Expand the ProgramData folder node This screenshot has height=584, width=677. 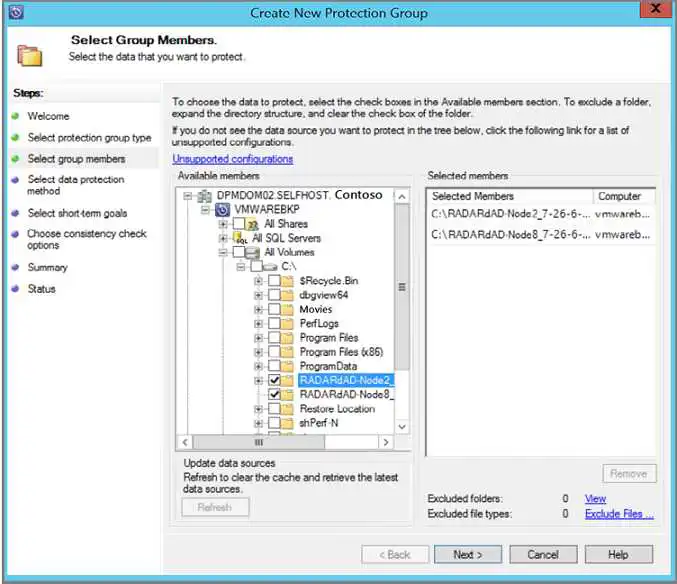(259, 366)
